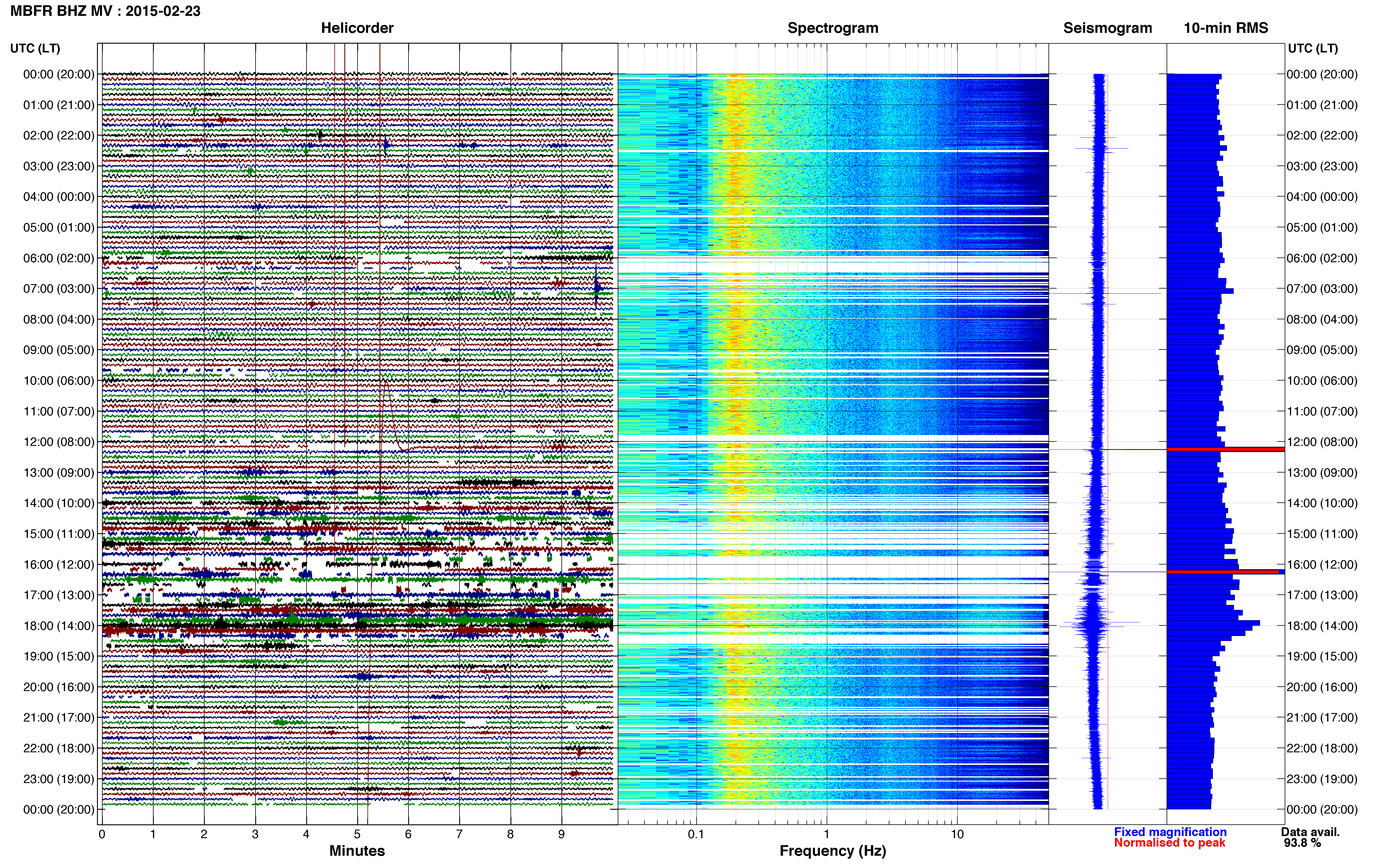Click frequency tick label '0.1'
This screenshot has height=868, width=1389.
coord(696,834)
